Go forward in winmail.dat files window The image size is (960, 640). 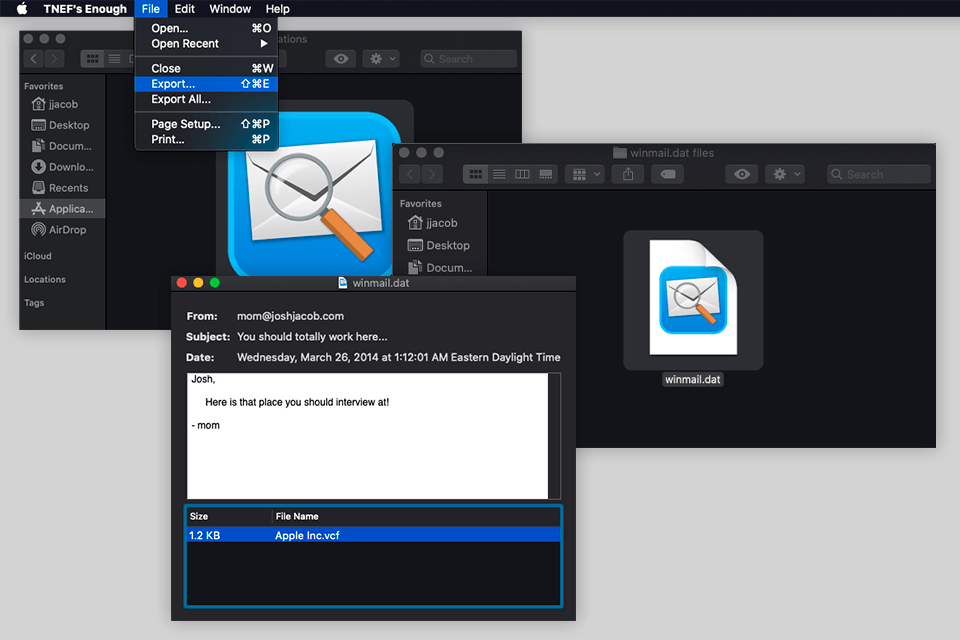pos(432,174)
